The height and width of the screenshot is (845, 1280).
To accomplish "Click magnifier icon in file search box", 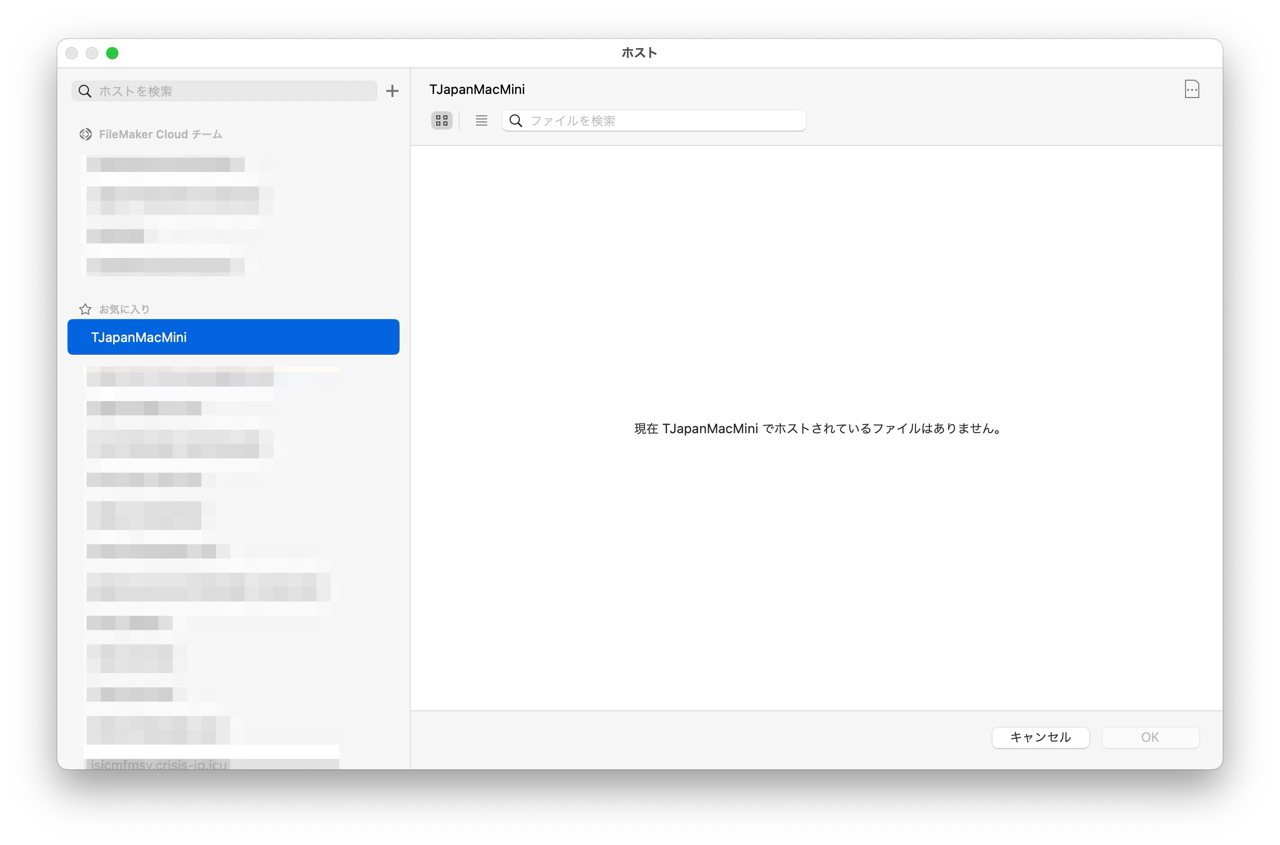I will (516, 121).
